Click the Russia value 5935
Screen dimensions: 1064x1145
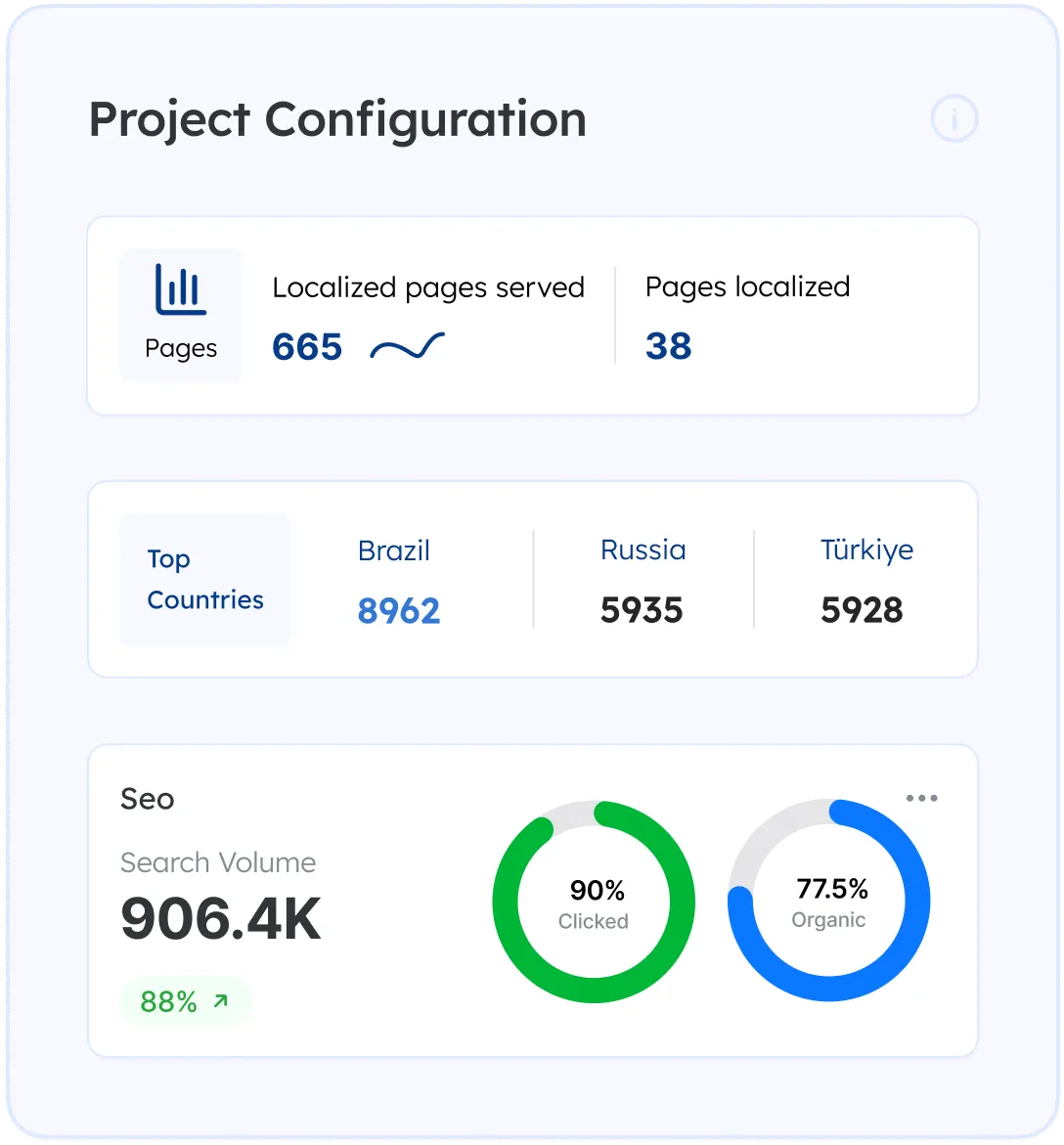[x=642, y=611]
